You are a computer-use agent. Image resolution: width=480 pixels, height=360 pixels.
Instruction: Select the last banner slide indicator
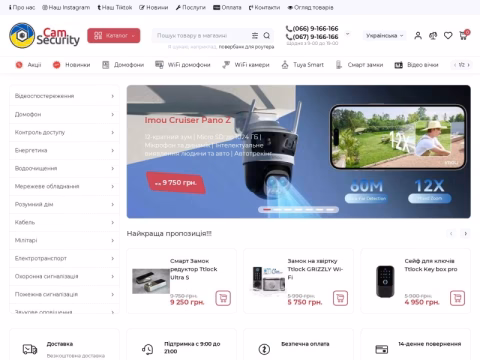click(x=330, y=210)
